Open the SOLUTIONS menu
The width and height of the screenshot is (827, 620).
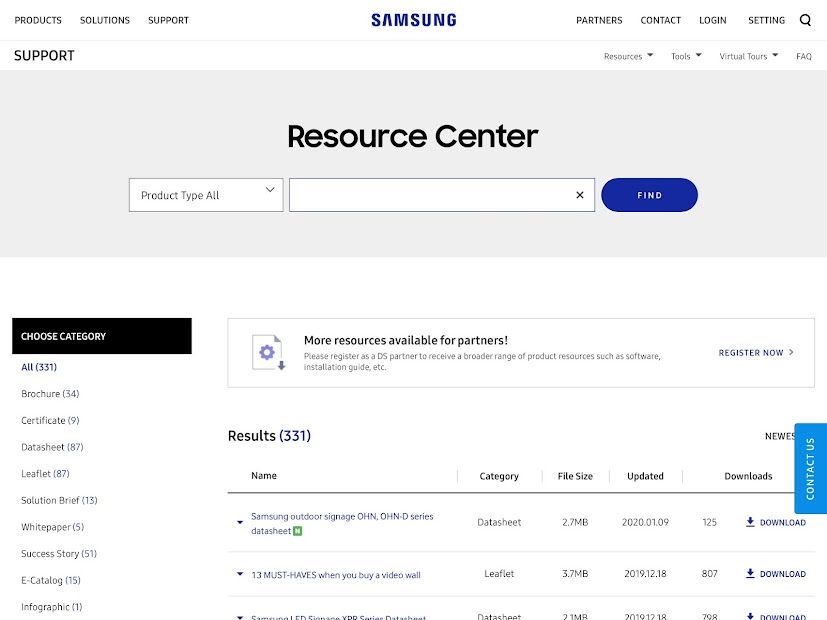click(104, 19)
